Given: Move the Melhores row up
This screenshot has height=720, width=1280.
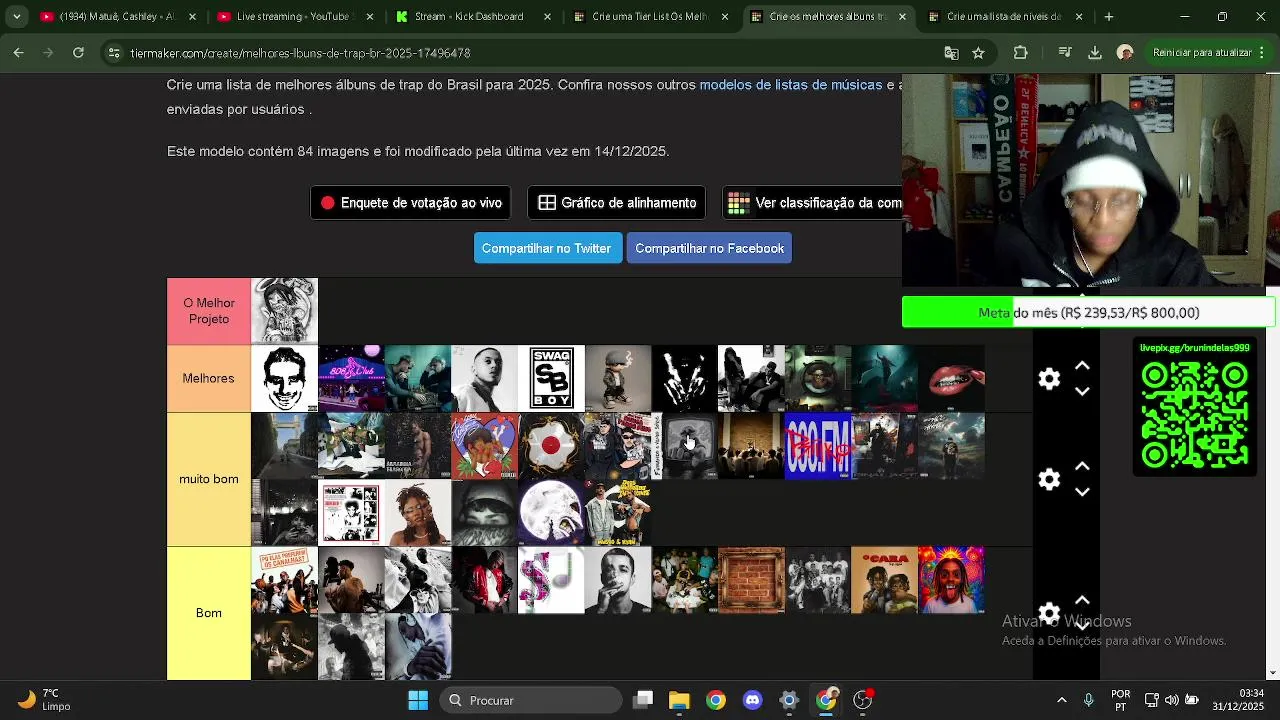Looking at the screenshot, I should 1082,366.
